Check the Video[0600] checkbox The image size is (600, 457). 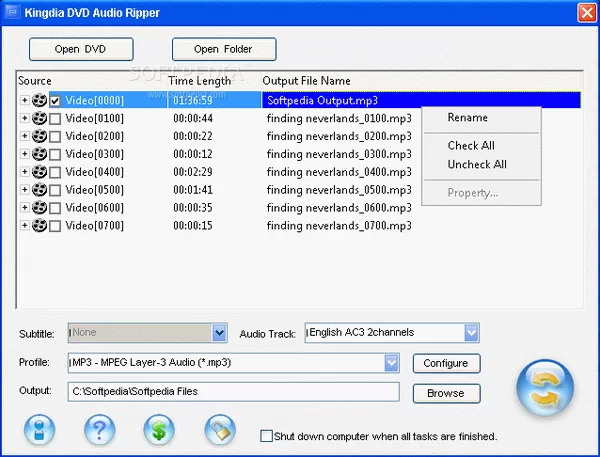[x=55, y=208]
